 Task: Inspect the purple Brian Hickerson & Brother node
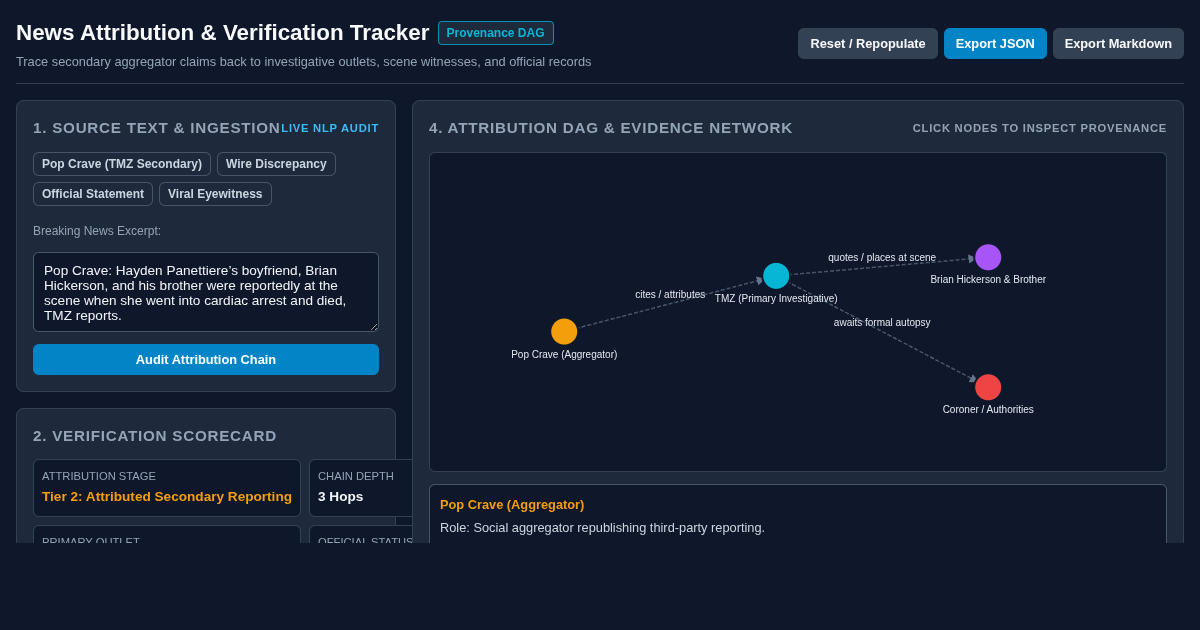tap(988, 257)
